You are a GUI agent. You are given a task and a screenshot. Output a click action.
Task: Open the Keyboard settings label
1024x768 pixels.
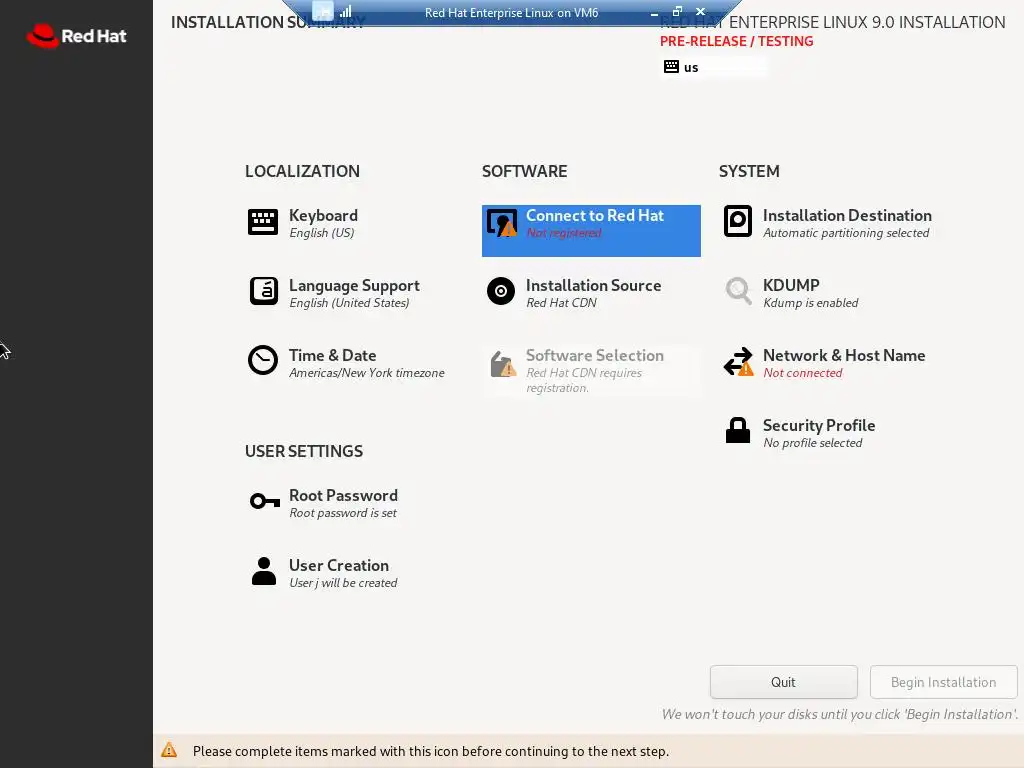click(323, 216)
